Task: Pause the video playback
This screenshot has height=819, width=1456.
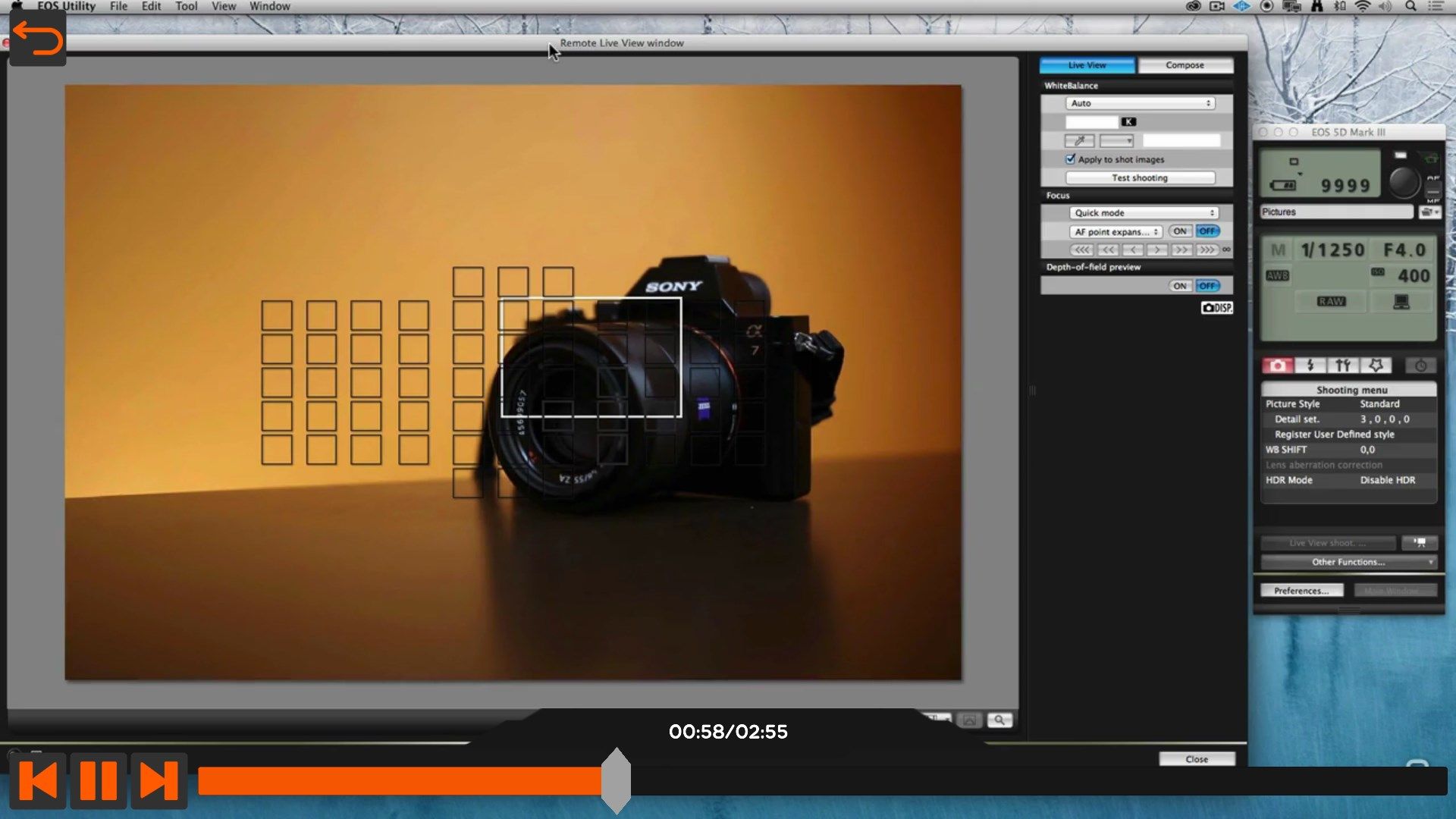Action: [x=99, y=780]
